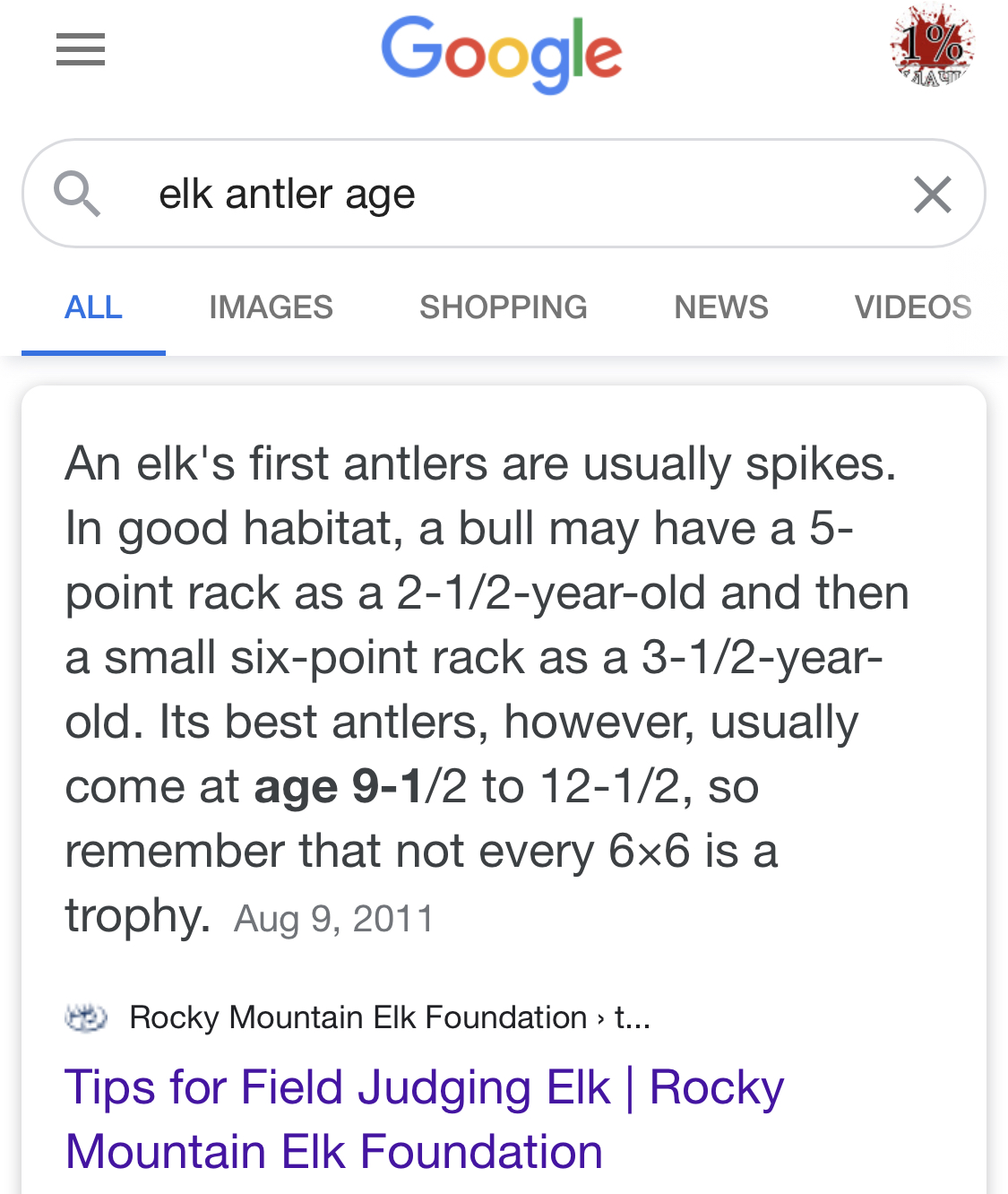Click the Rocky Mountain Elk Foundation favicon
This screenshot has width=1008, height=1194.
pyautogui.click(x=86, y=1017)
